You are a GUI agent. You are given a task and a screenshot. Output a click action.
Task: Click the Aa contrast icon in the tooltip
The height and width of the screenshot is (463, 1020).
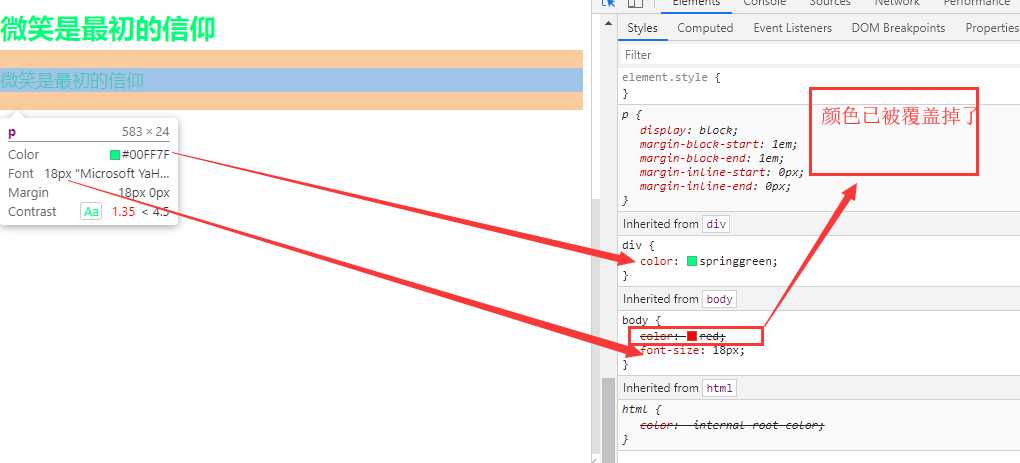click(x=91, y=212)
